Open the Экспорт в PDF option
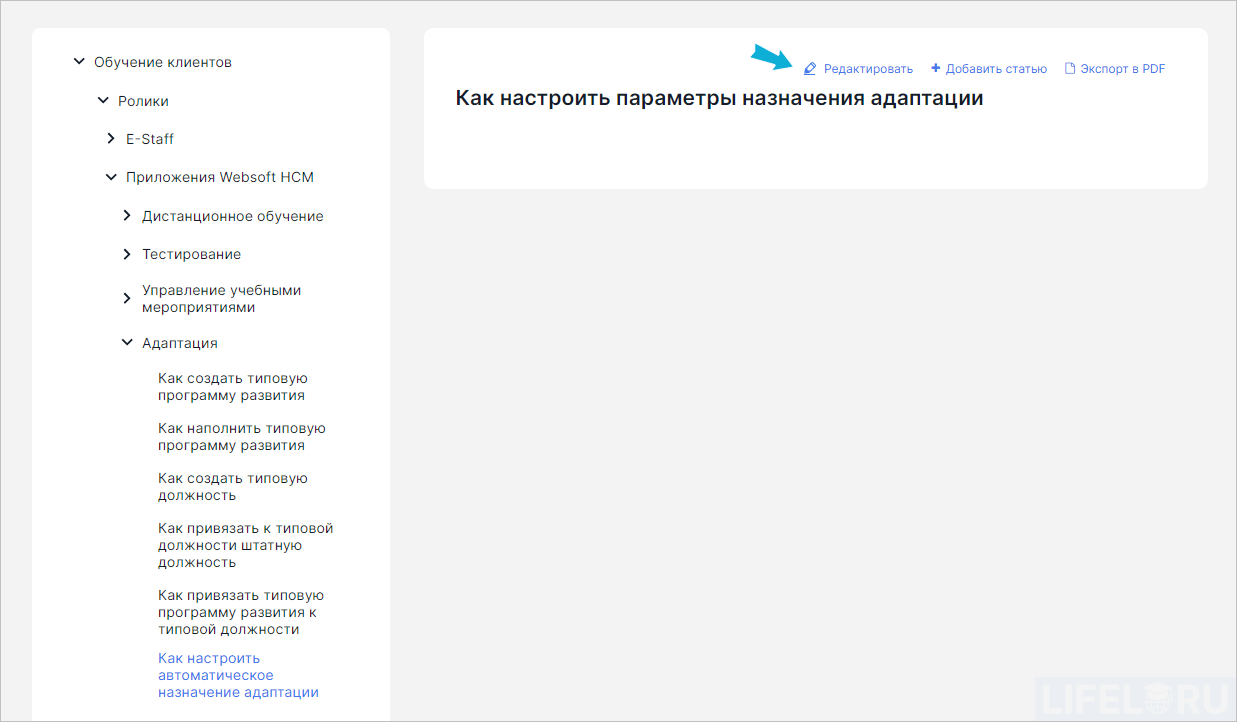This screenshot has width=1237, height=722. tap(1122, 68)
